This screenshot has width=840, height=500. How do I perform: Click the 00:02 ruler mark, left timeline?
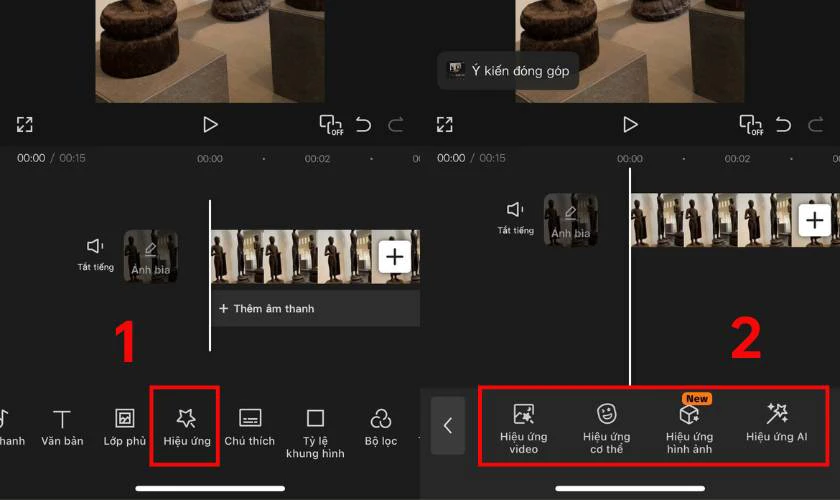tap(317, 159)
